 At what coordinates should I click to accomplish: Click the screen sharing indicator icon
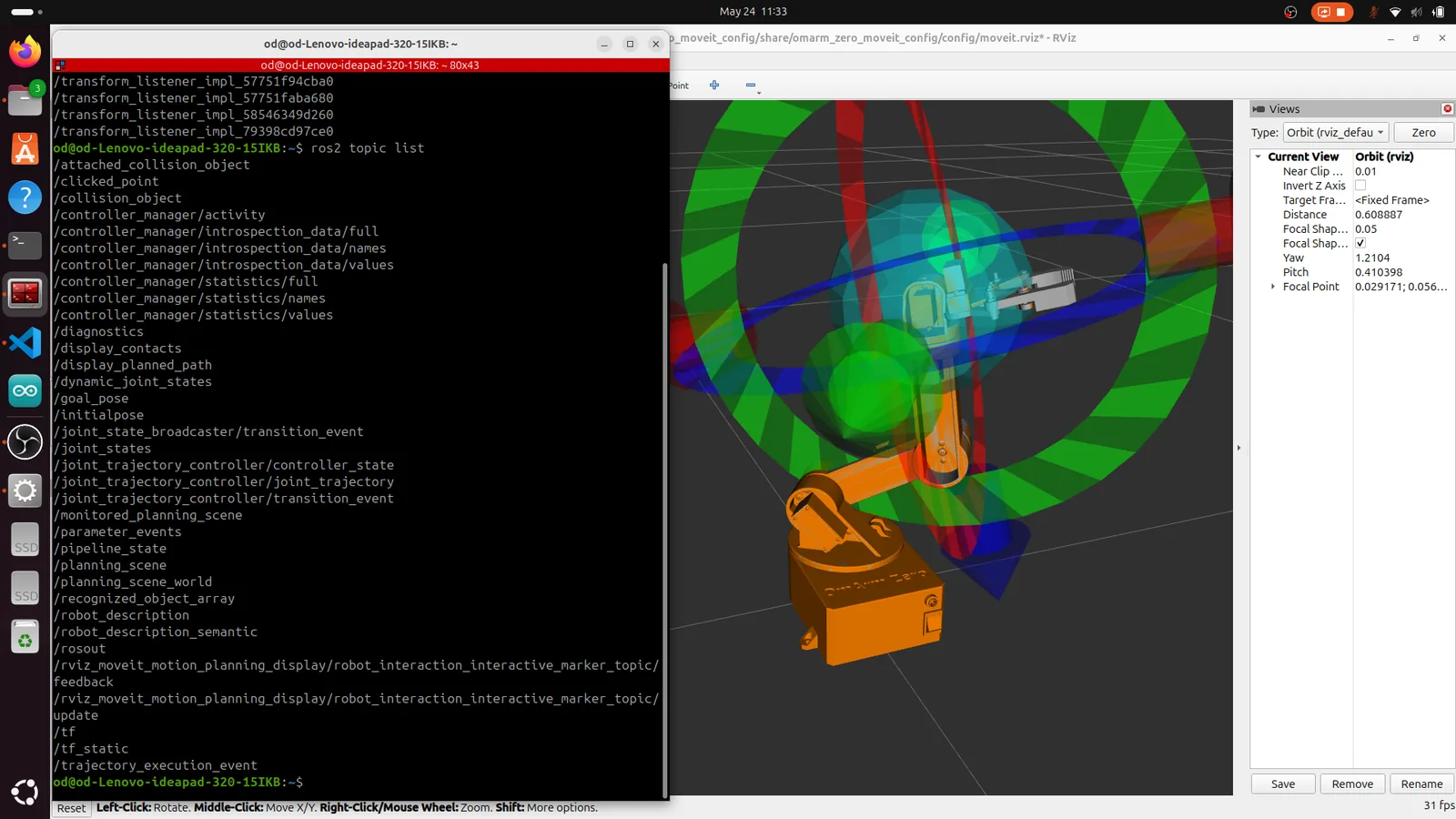click(x=1324, y=12)
